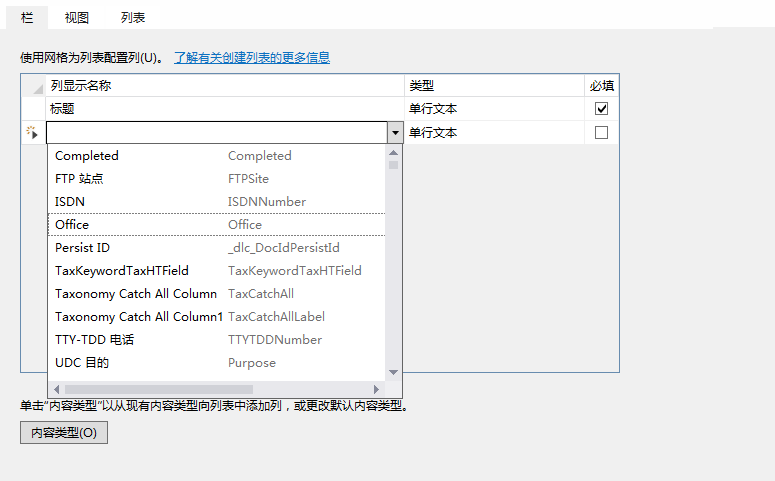Collapse the column name dropdown arrow
This screenshot has height=481, width=775.
[x=395, y=132]
